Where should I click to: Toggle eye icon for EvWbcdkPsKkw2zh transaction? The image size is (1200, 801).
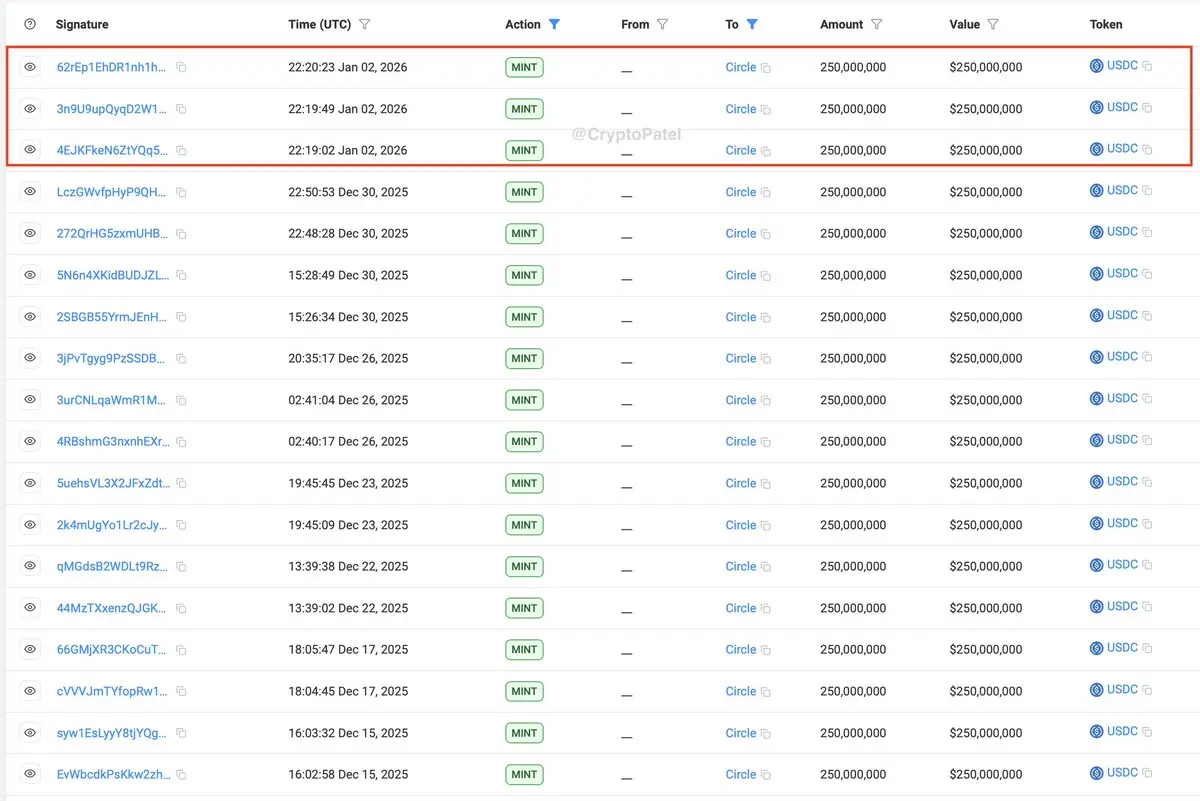coord(30,773)
